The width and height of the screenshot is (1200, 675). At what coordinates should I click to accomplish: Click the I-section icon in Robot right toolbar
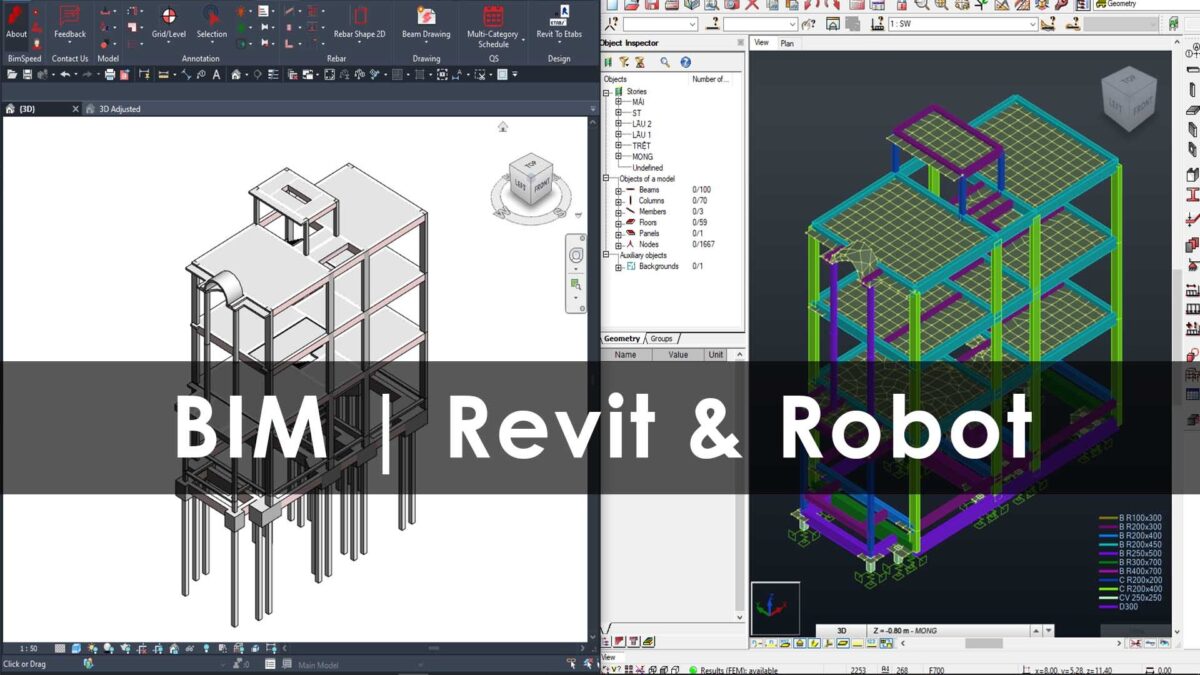[1192, 195]
